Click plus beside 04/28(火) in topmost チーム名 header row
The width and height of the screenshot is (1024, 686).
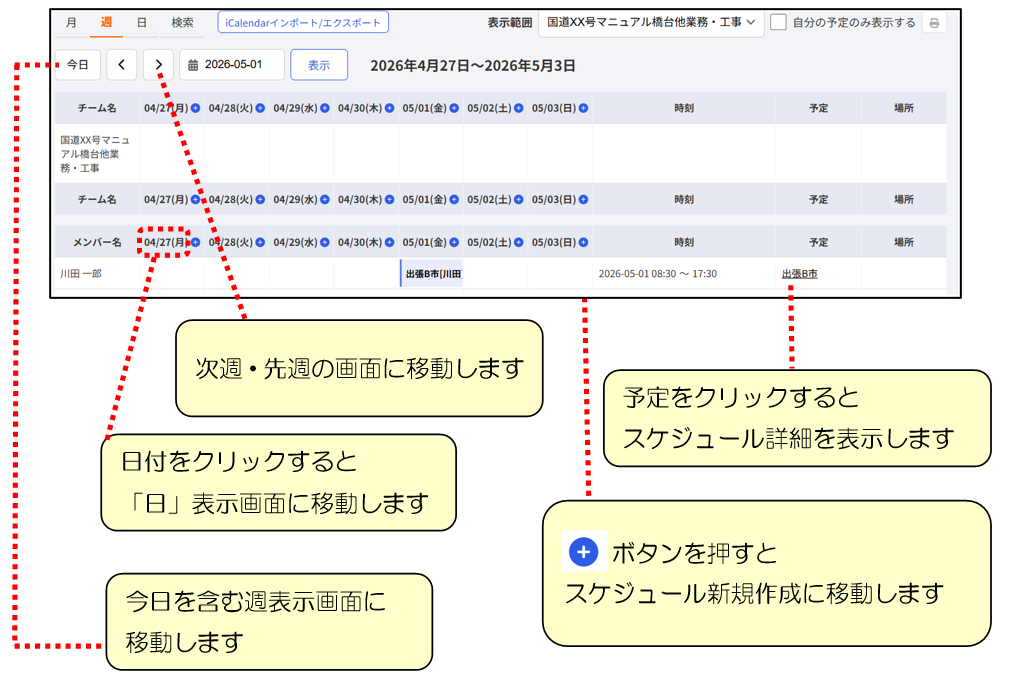pyautogui.click(x=260, y=108)
